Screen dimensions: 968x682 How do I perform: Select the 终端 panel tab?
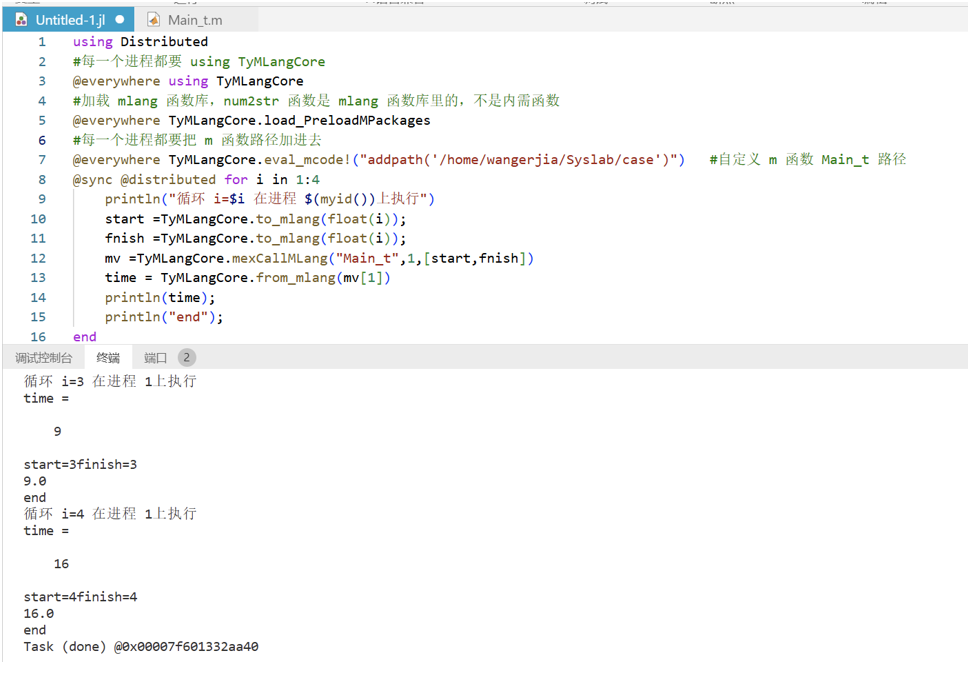click(x=108, y=358)
